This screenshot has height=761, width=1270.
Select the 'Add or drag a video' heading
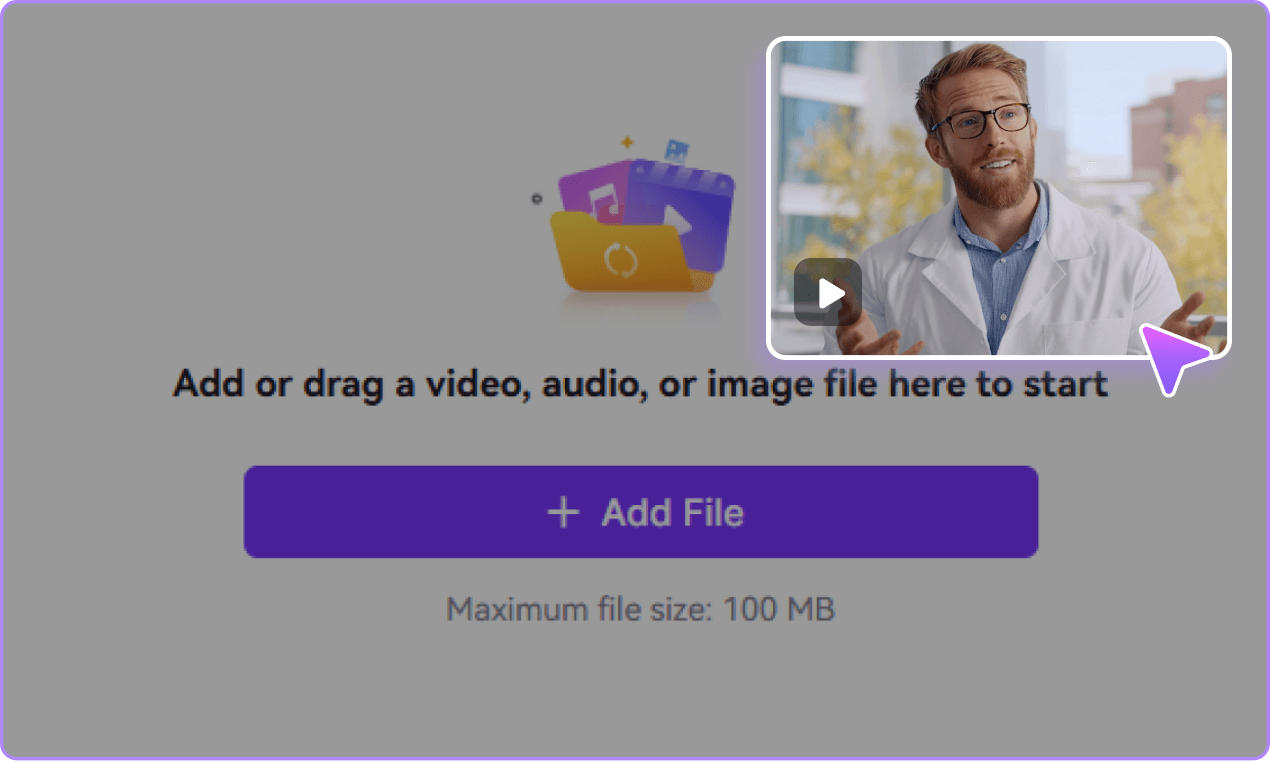point(642,383)
